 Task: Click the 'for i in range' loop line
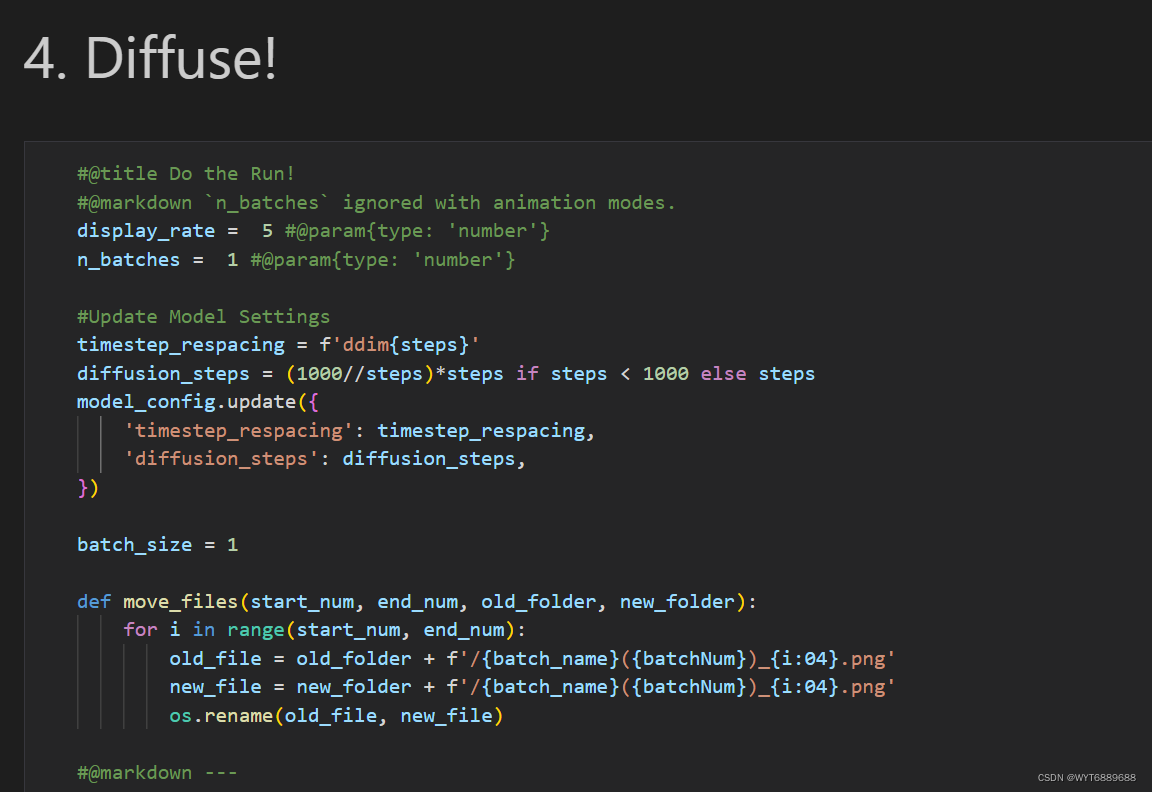pos(324,630)
